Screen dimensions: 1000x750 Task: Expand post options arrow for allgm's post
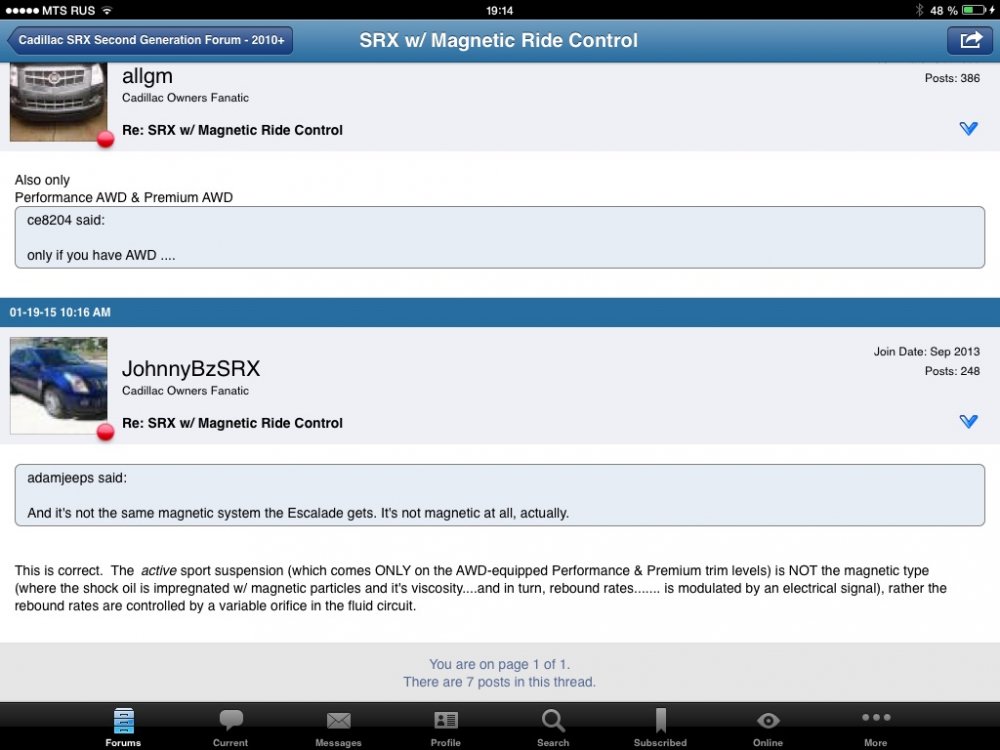pos(968,129)
